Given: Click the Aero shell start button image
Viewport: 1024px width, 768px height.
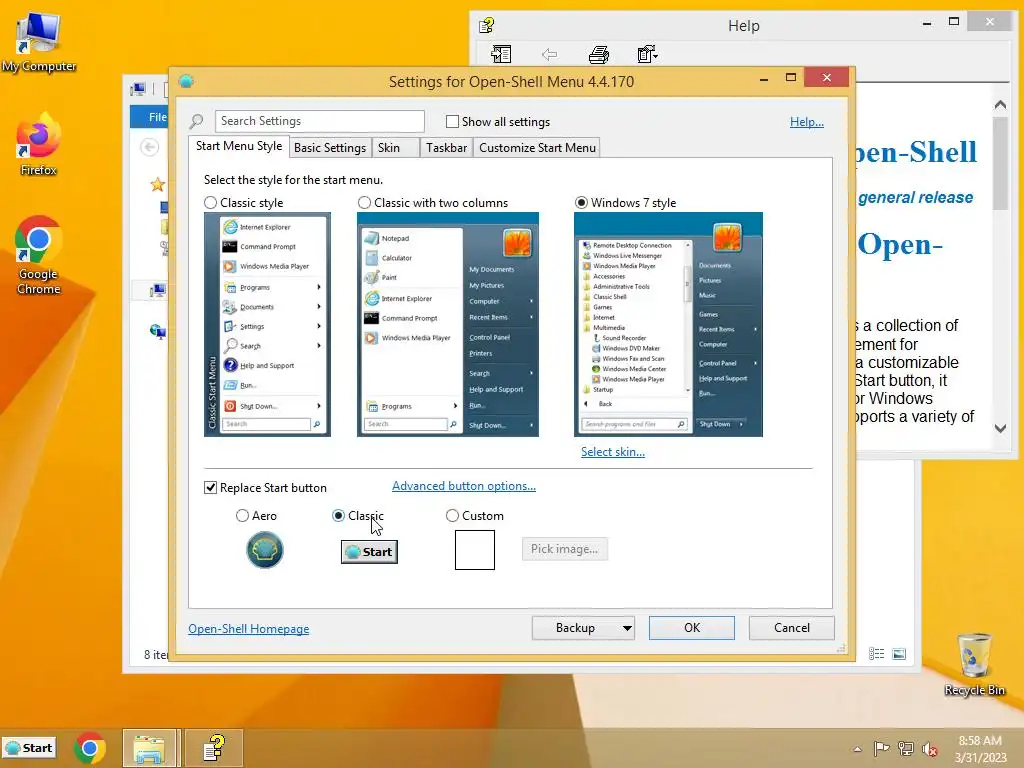Looking at the screenshot, I should 264,549.
